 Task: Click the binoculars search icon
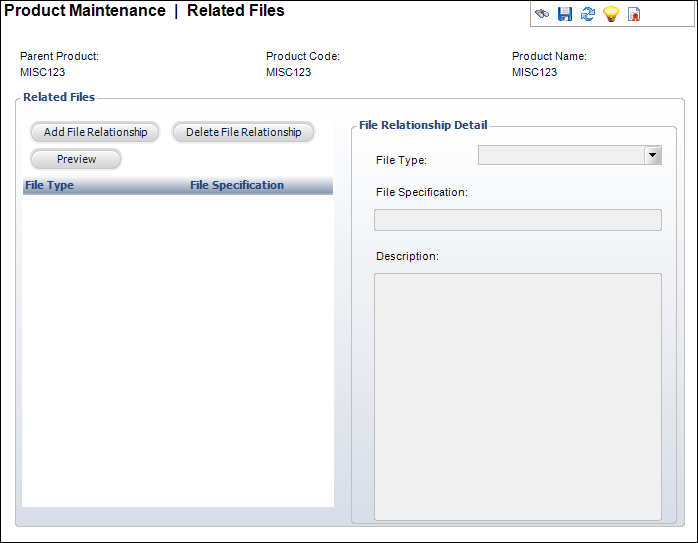click(542, 14)
